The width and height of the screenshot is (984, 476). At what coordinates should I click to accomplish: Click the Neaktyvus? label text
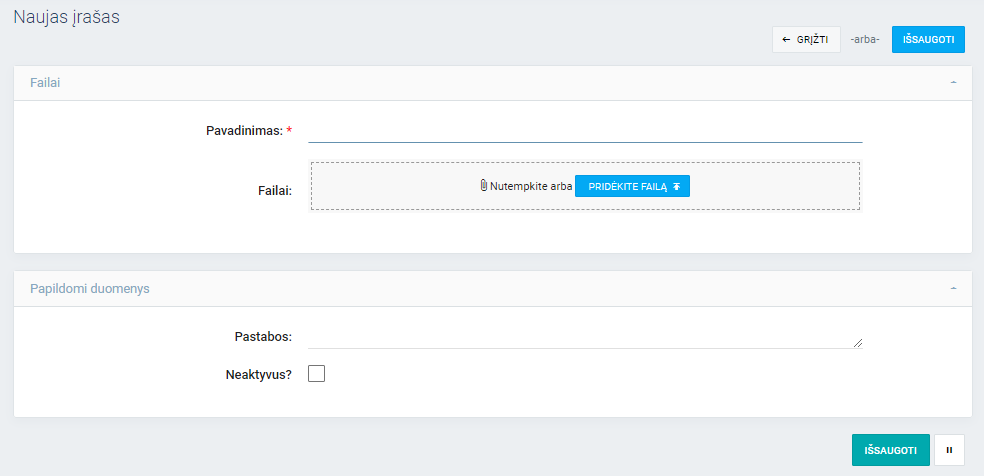tap(259, 375)
